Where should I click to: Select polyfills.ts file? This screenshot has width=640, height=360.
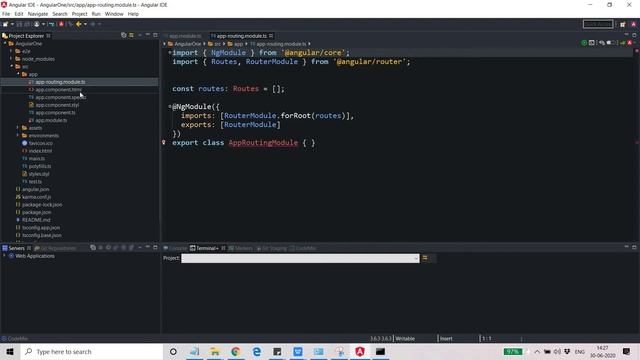pyautogui.click(x=40, y=166)
